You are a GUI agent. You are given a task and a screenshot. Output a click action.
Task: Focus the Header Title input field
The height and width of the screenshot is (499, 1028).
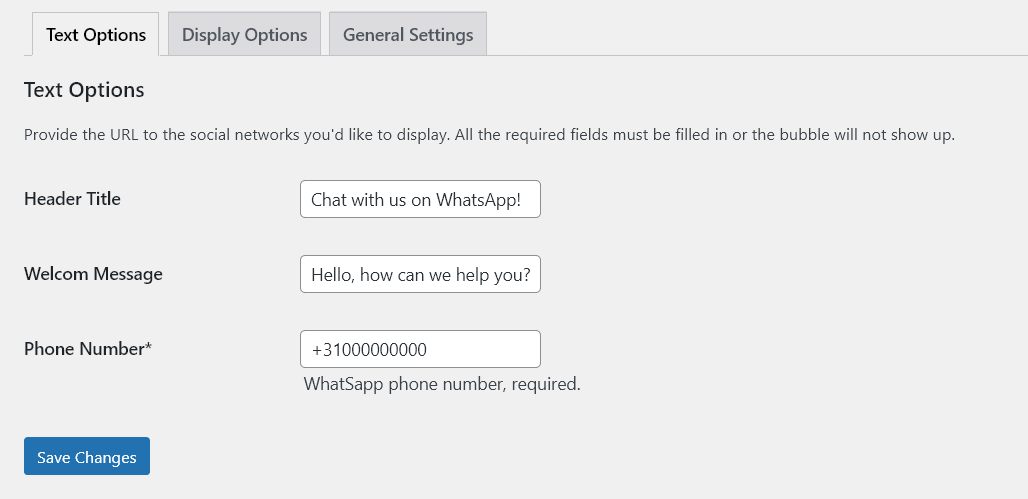point(420,199)
